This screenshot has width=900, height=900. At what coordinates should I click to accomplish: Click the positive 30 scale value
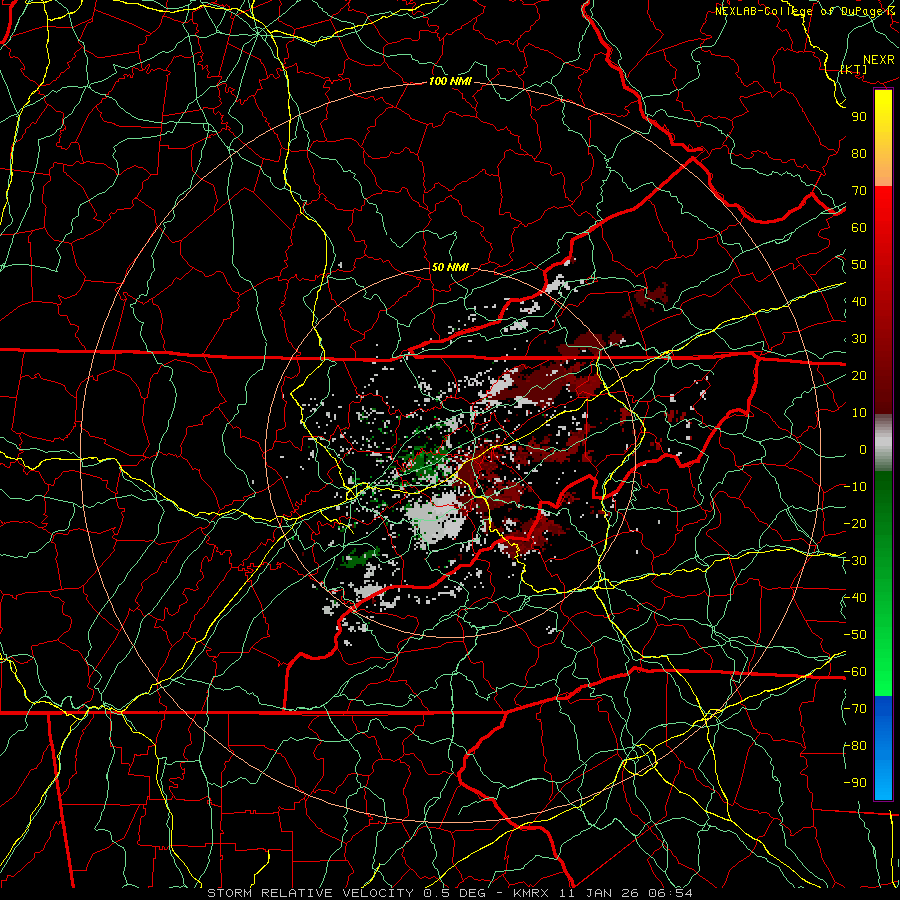[859, 339]
